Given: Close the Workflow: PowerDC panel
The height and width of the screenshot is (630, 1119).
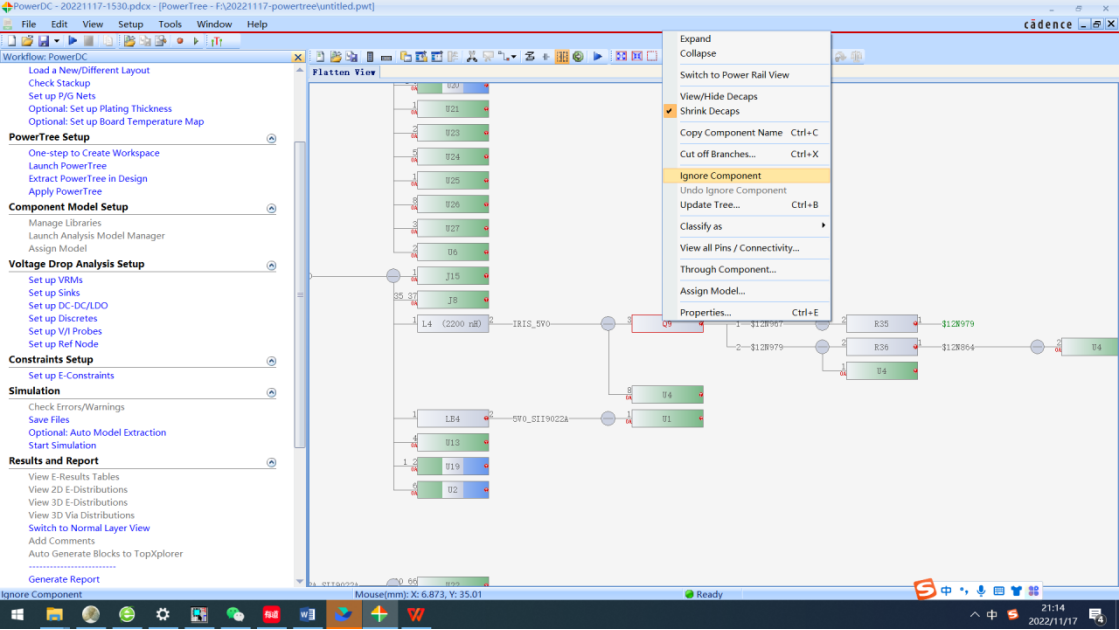Looking at the screenshot, I should click(298, 57).
